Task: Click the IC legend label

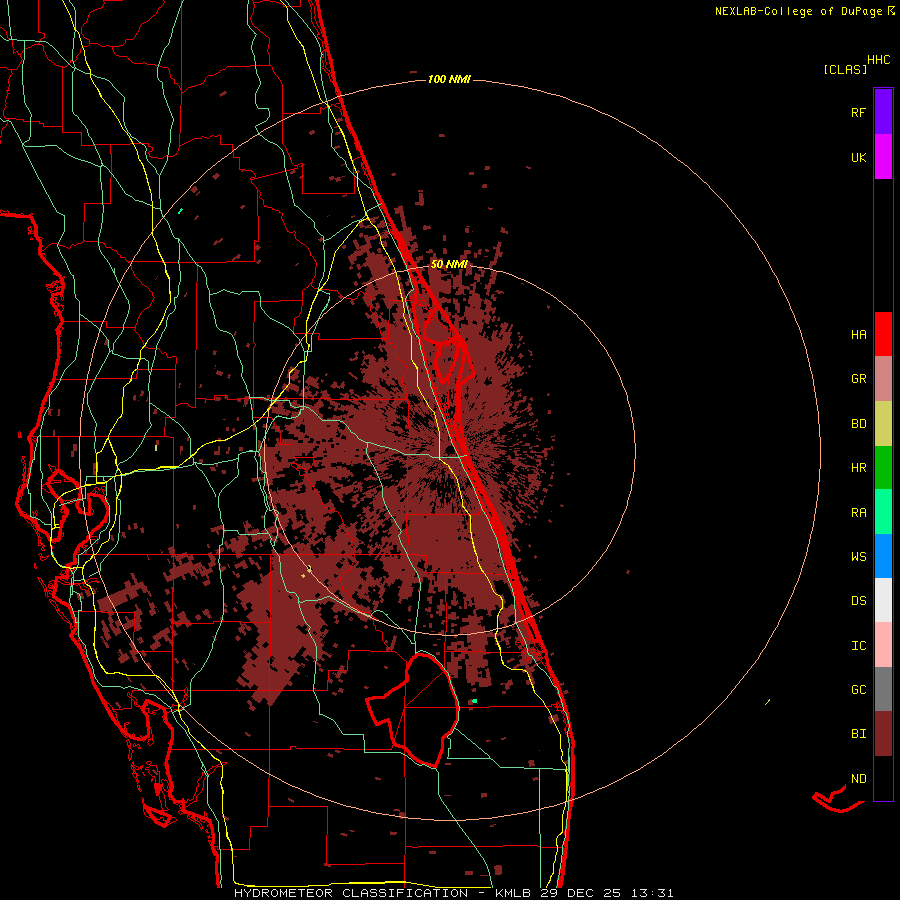Action: pos(858,646)
